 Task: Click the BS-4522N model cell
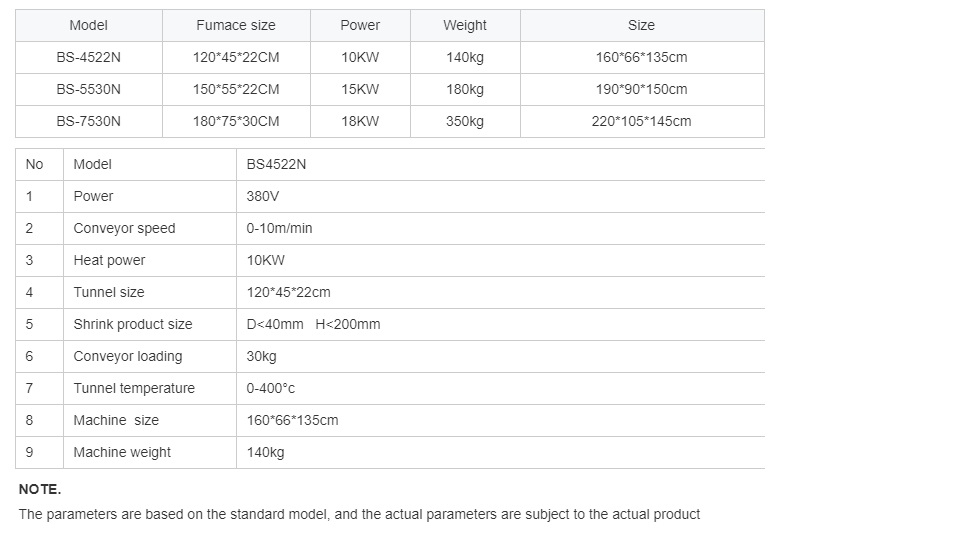click(x=89, y=57)
